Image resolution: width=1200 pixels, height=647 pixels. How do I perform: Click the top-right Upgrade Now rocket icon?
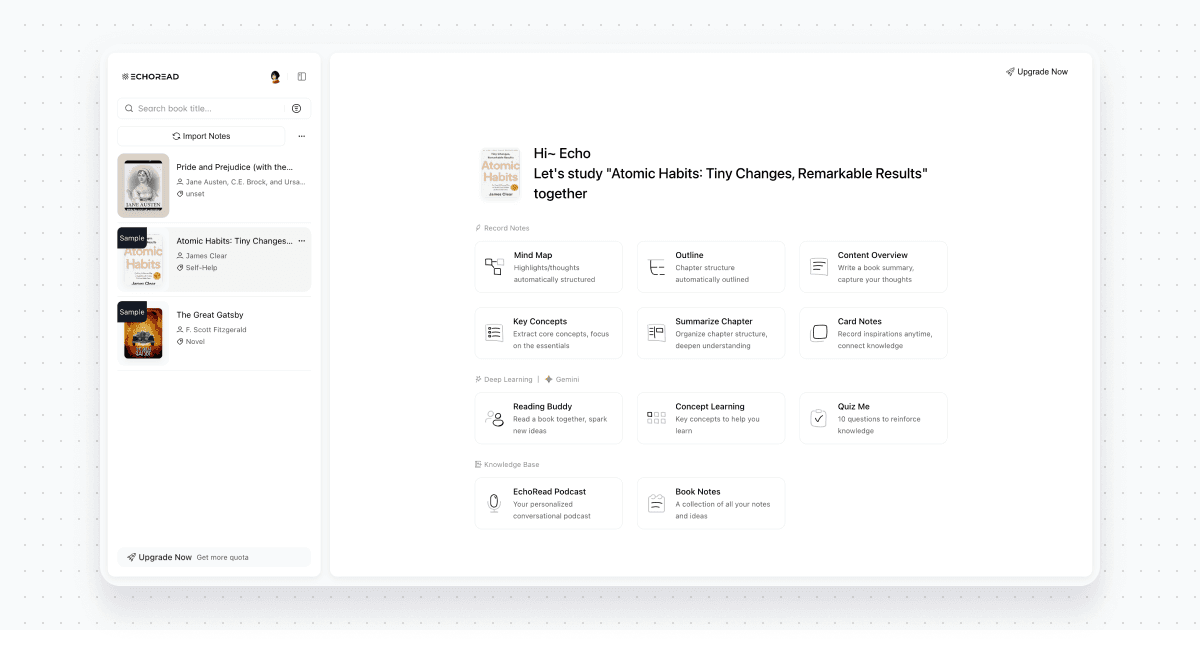pyautogui.click(x=1010, y=72)
